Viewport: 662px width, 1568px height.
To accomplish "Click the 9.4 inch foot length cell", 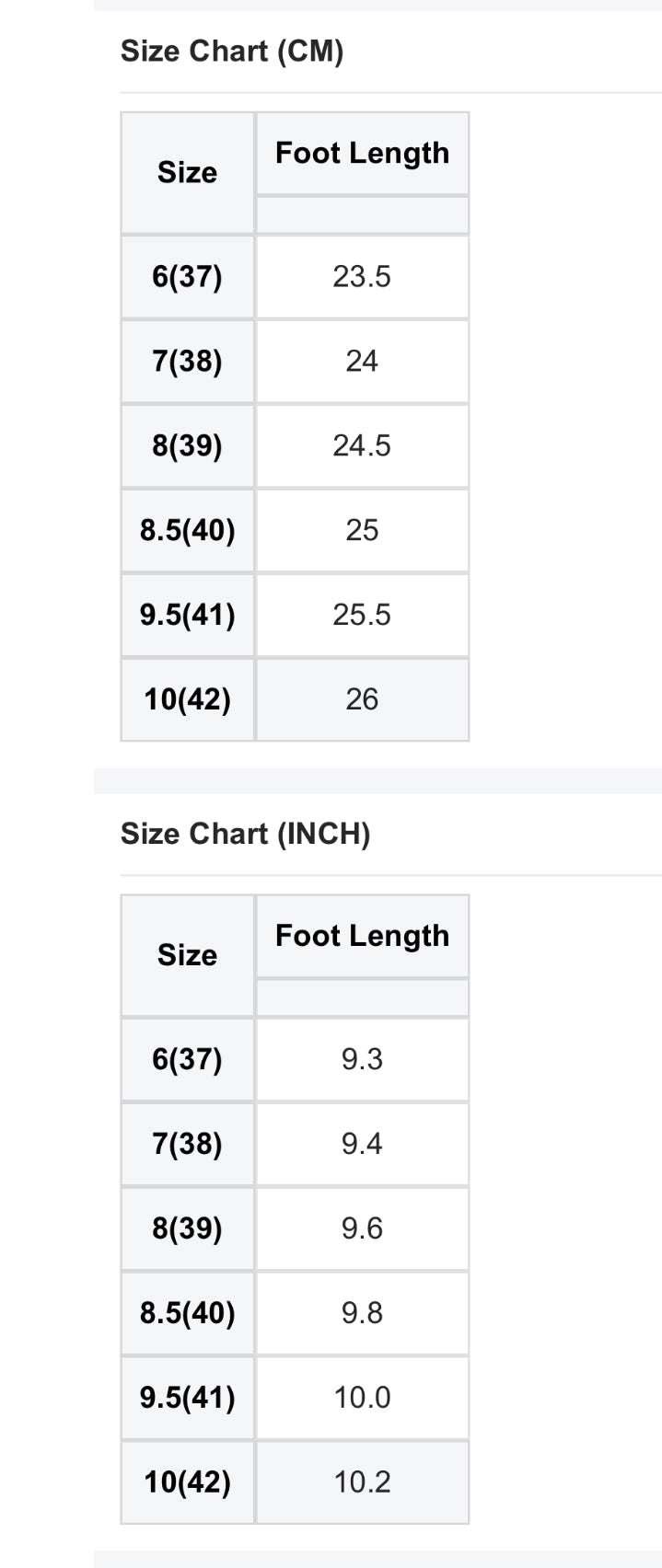I will tap(362, 1144).
